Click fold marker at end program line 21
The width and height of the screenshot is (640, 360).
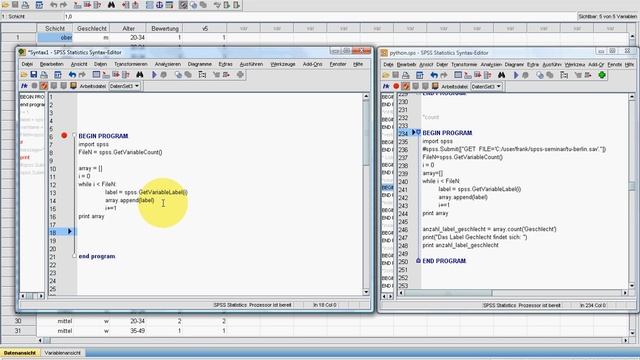tap(74, 256)
